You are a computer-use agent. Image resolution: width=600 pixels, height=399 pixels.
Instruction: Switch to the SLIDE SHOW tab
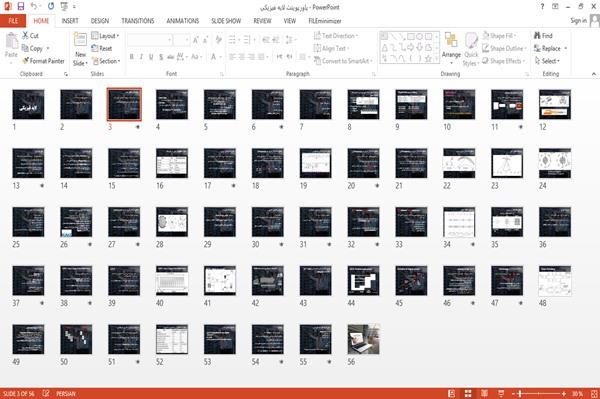coord(226,21)
